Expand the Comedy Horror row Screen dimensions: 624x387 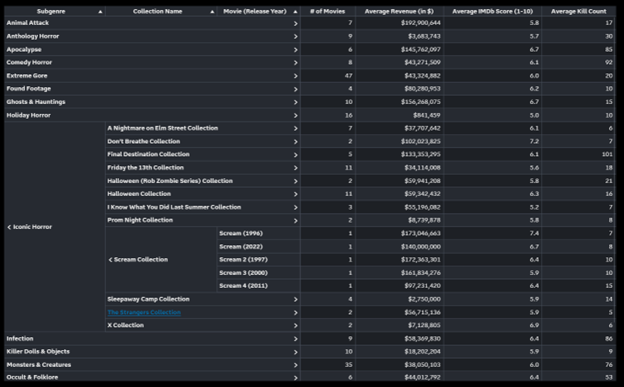(x=295, y=63)
